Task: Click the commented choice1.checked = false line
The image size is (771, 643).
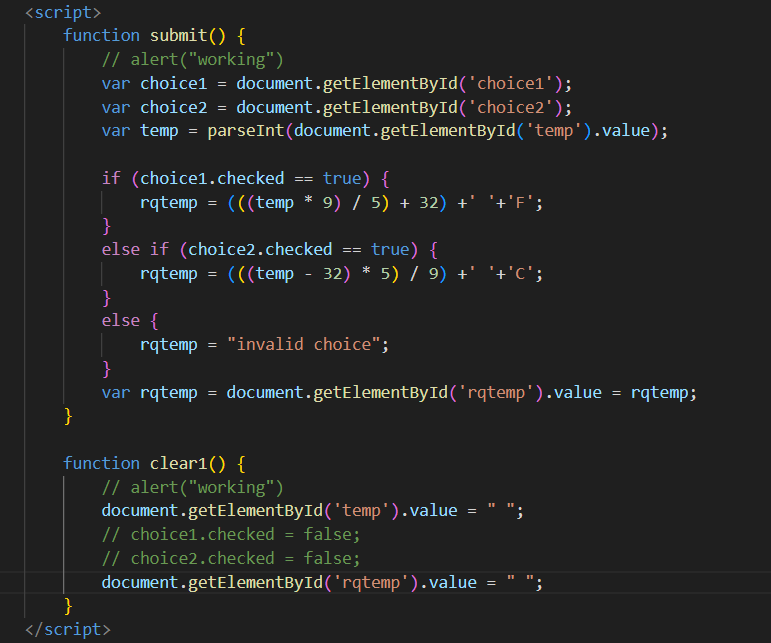Action: [231, 534]
